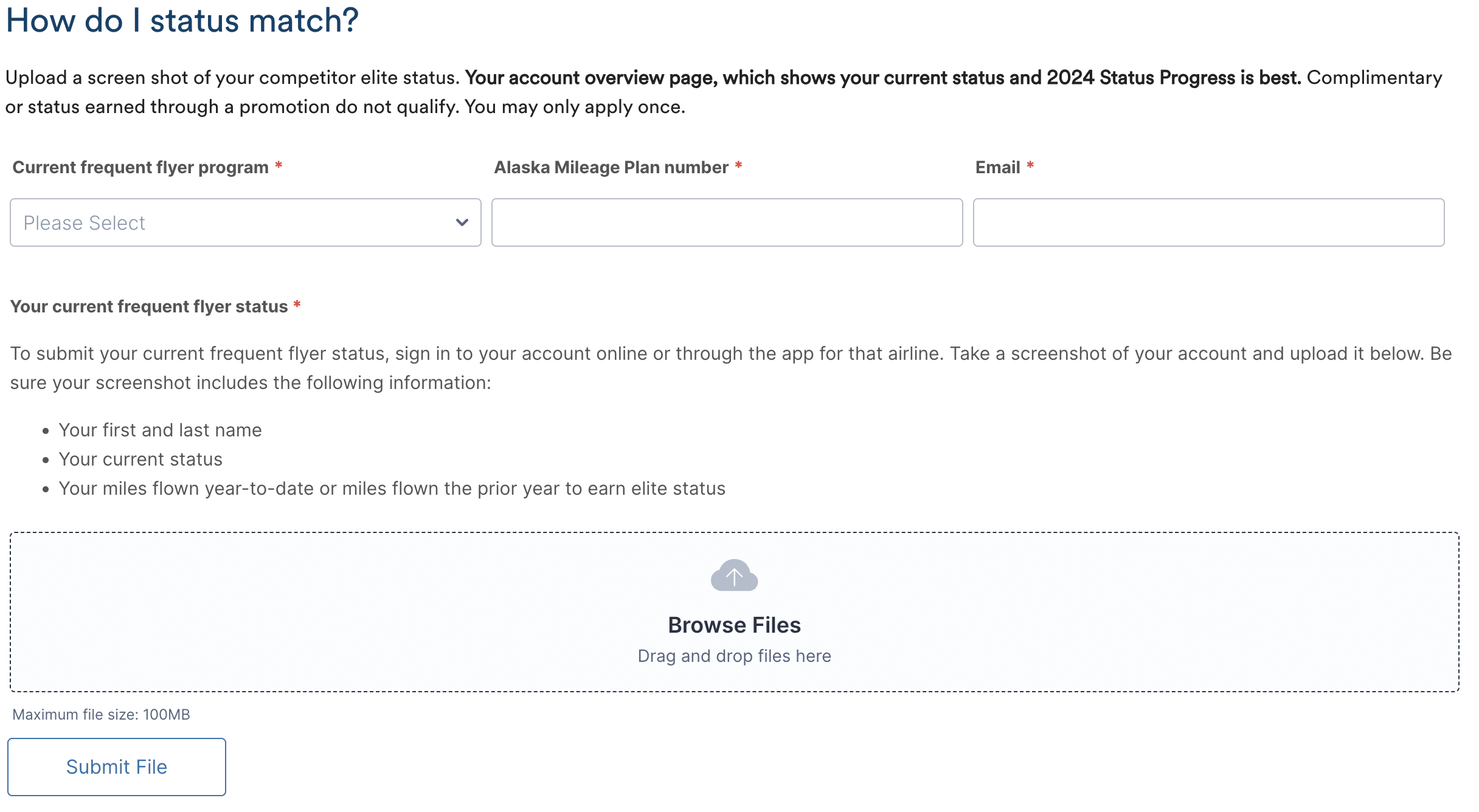
Task: Click the red asterisk beside Email
Action: click(x=1030, y=165)
